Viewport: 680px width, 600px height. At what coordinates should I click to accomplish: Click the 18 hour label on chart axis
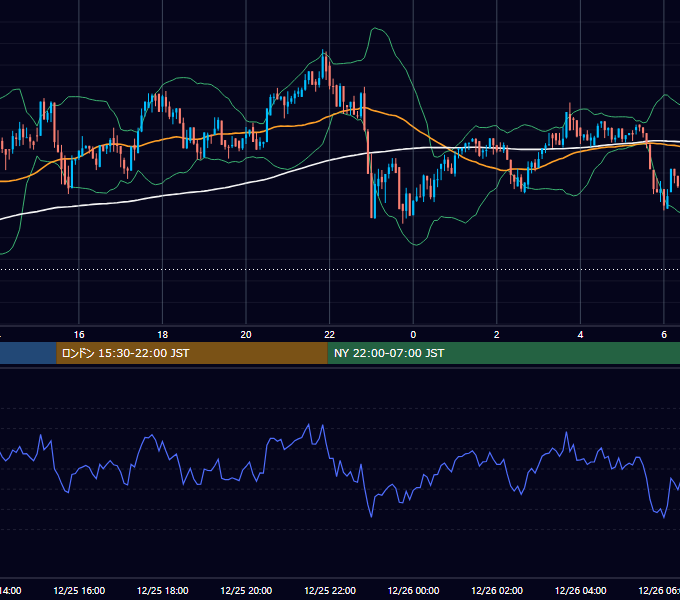coord(163,334)
